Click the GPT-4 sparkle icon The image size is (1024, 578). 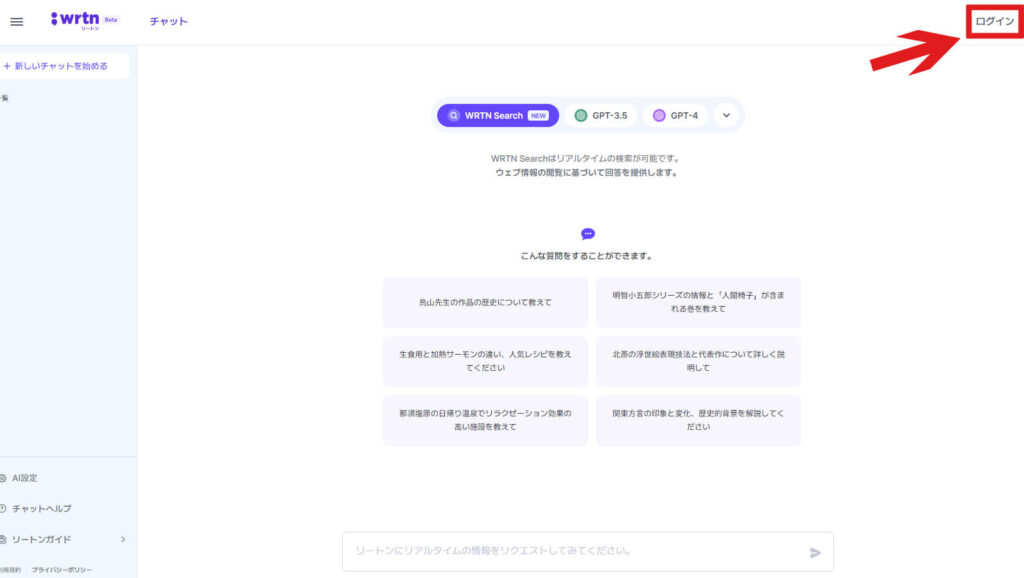click(657, 115)
